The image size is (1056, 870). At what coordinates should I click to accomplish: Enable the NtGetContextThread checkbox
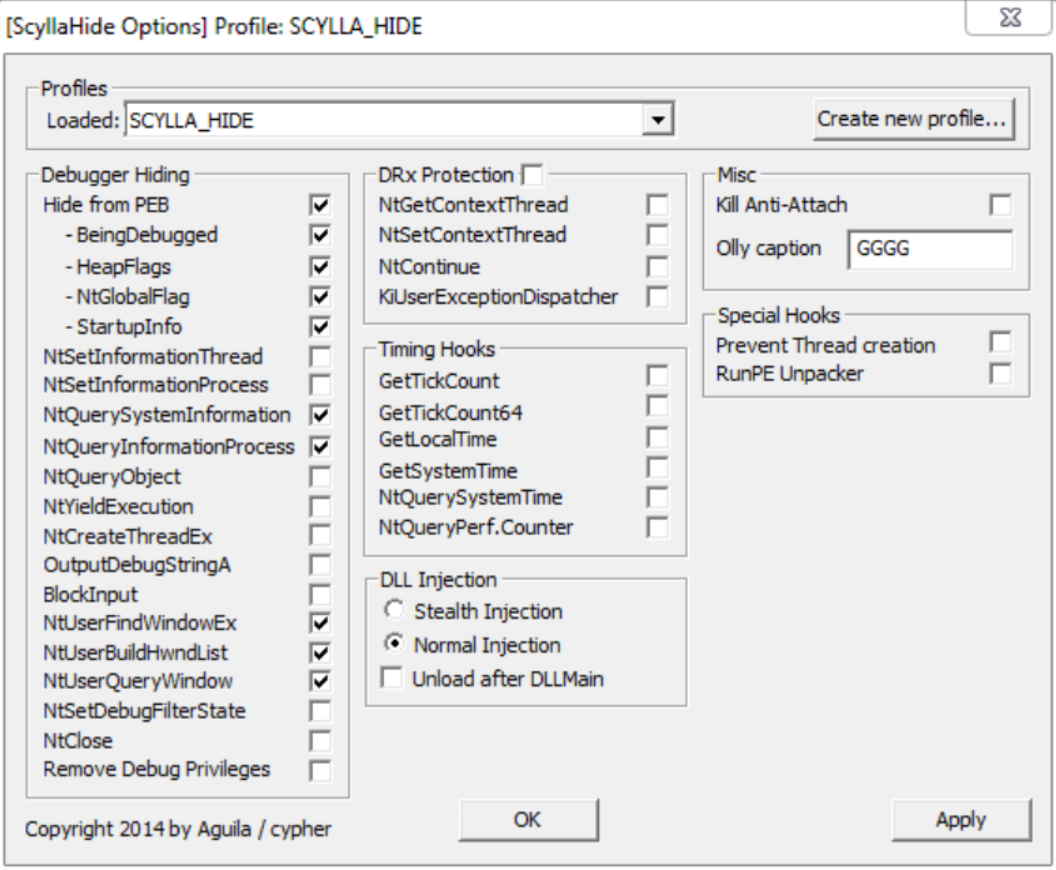click(x=657, y=205)
